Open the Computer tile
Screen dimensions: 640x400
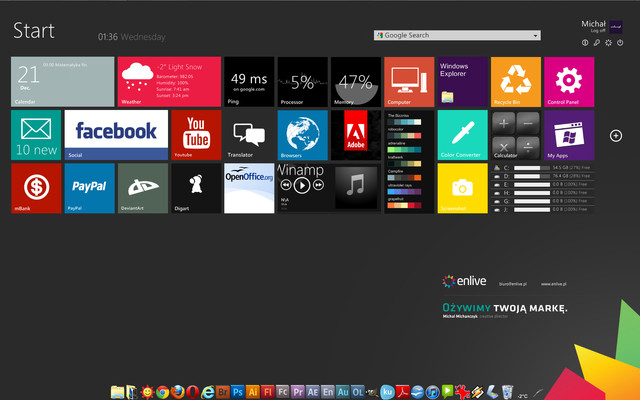[x=409, y=82]
